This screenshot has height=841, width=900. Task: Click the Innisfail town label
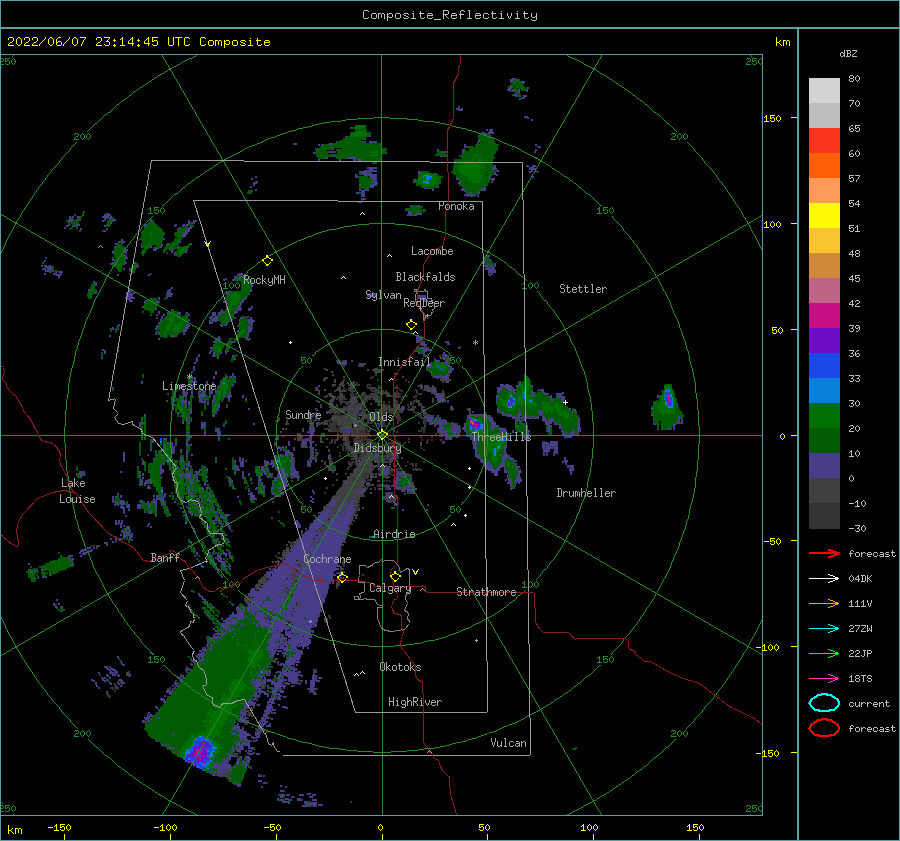tap(404, 362)
